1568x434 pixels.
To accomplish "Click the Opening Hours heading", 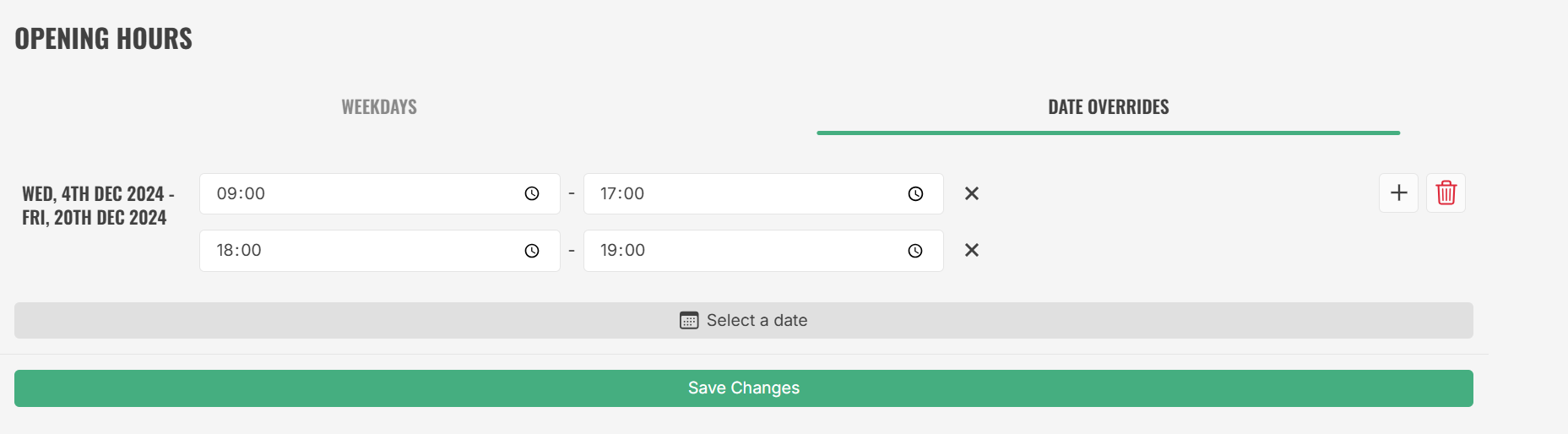I will click(103, 39).
